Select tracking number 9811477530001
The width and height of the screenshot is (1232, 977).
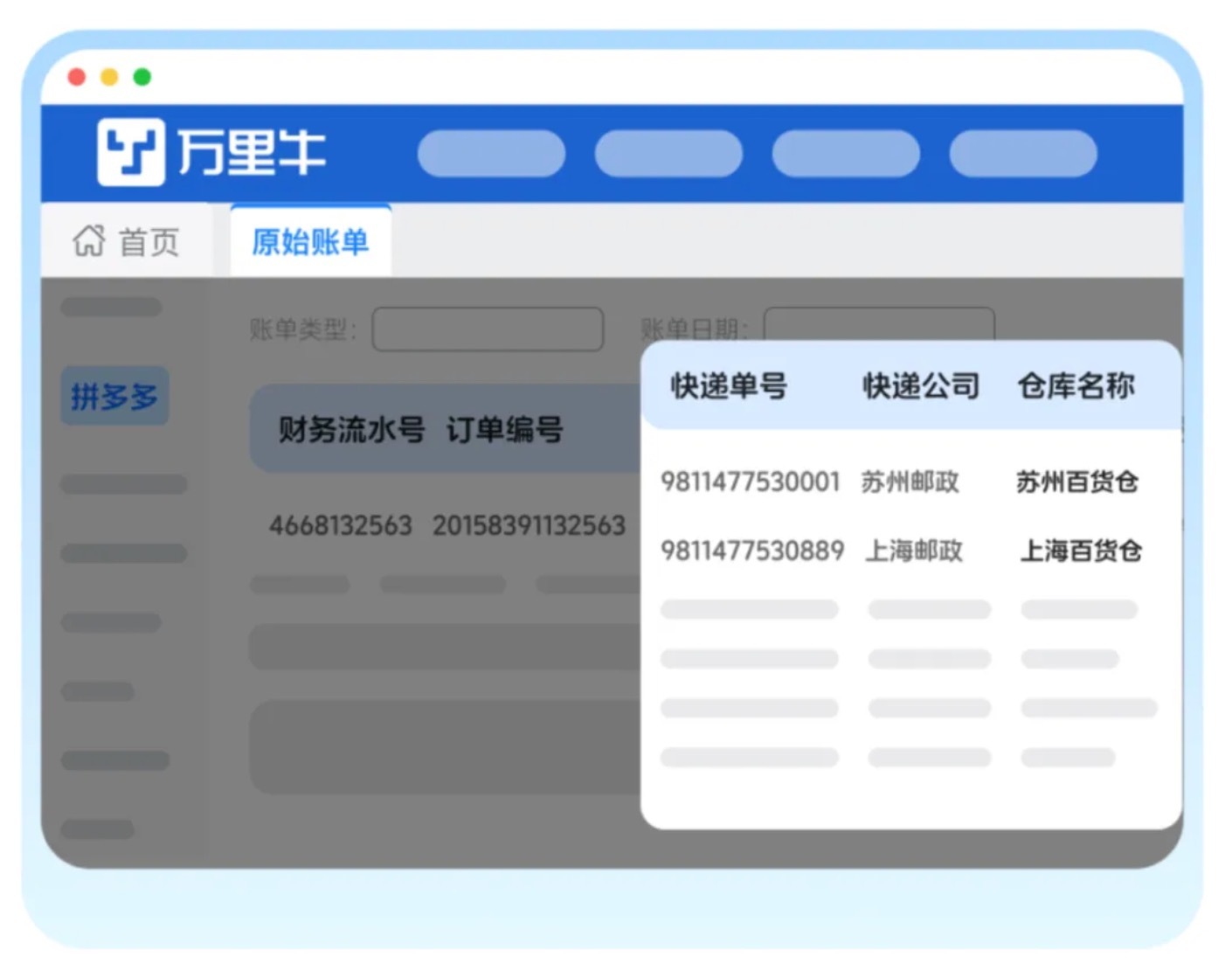pyautogui.click(x=750, y=482)
